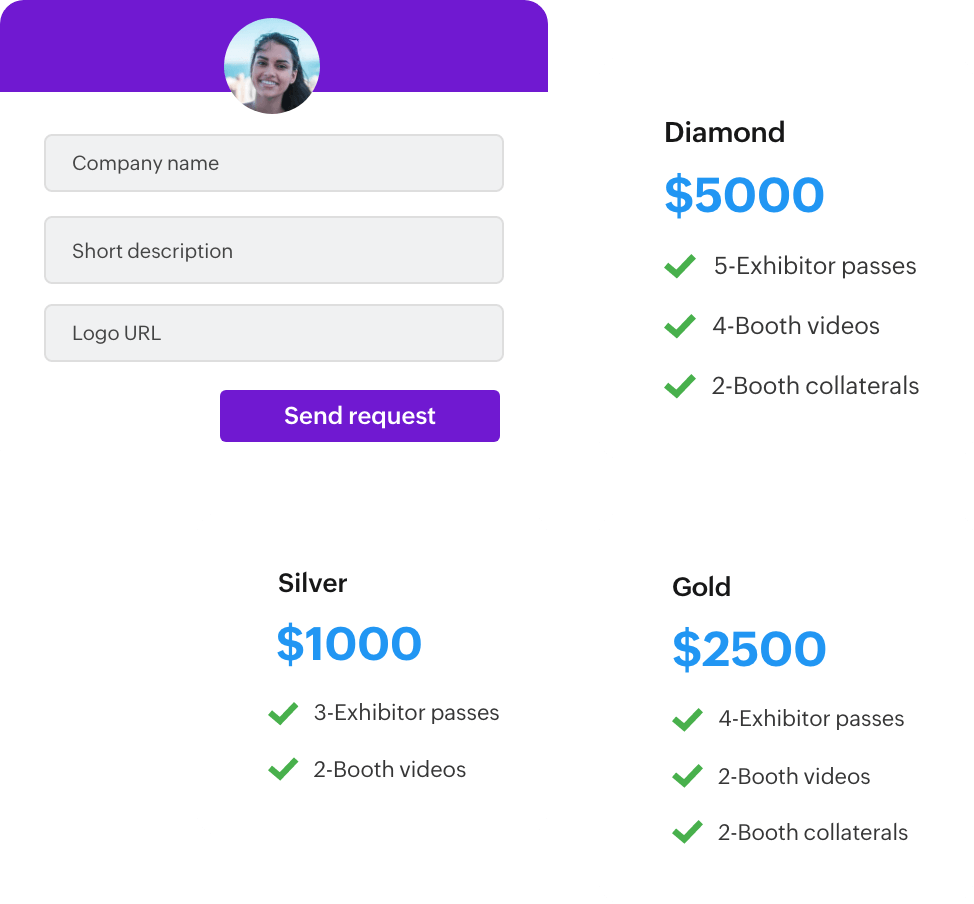Select the Logo URL input
This screenshot has height=904, width=974.
tap(273, 333)
